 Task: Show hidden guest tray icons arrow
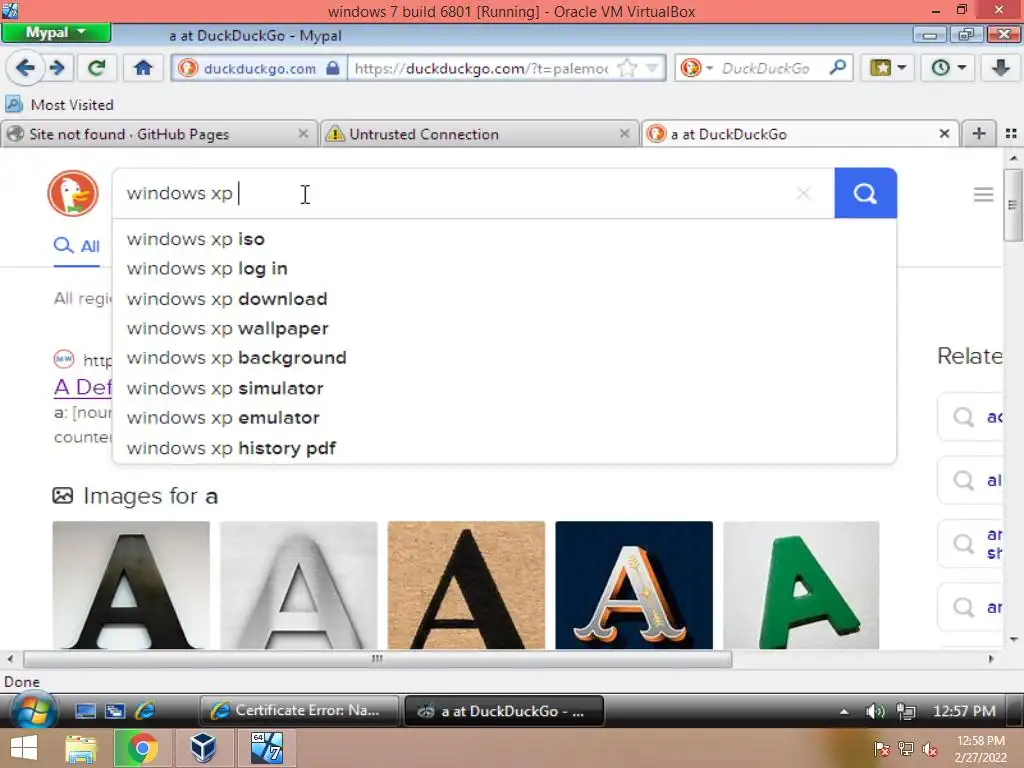pos(844,711)
